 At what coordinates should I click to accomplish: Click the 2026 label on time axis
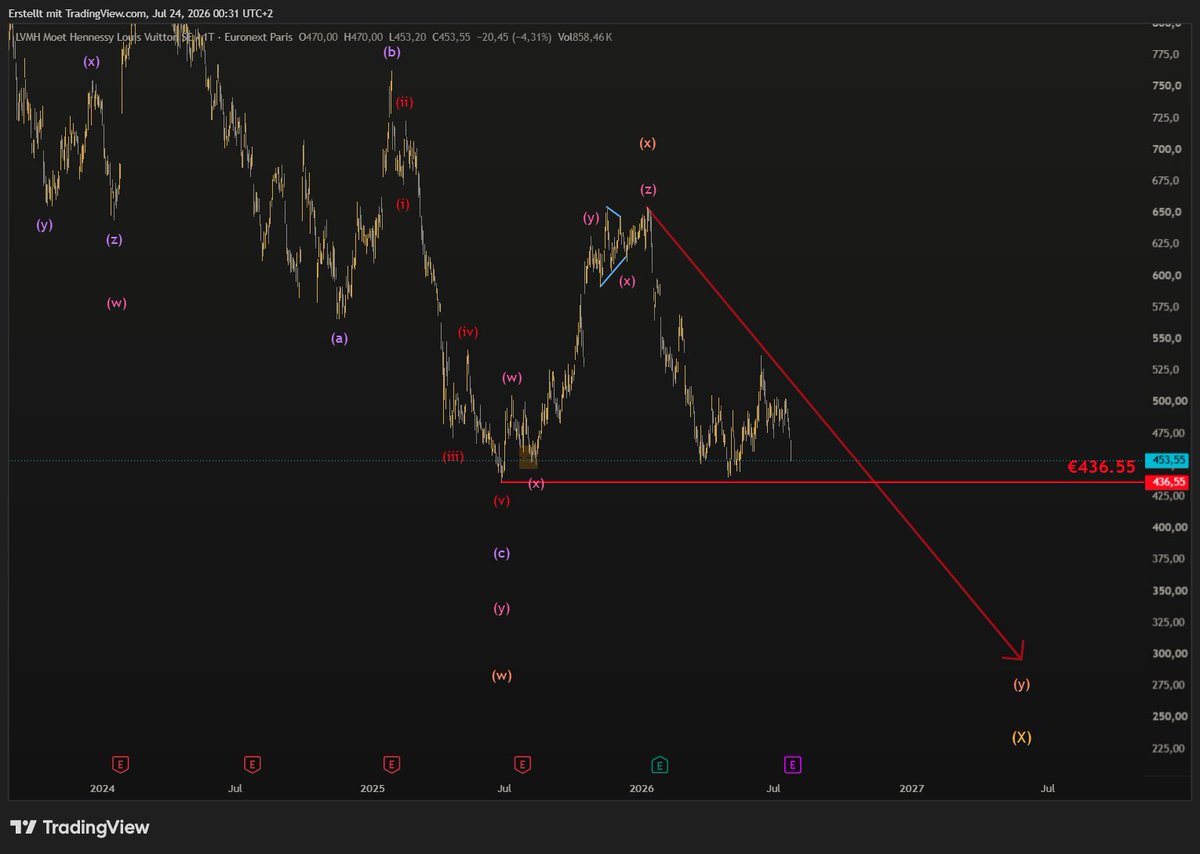(642, 789)
